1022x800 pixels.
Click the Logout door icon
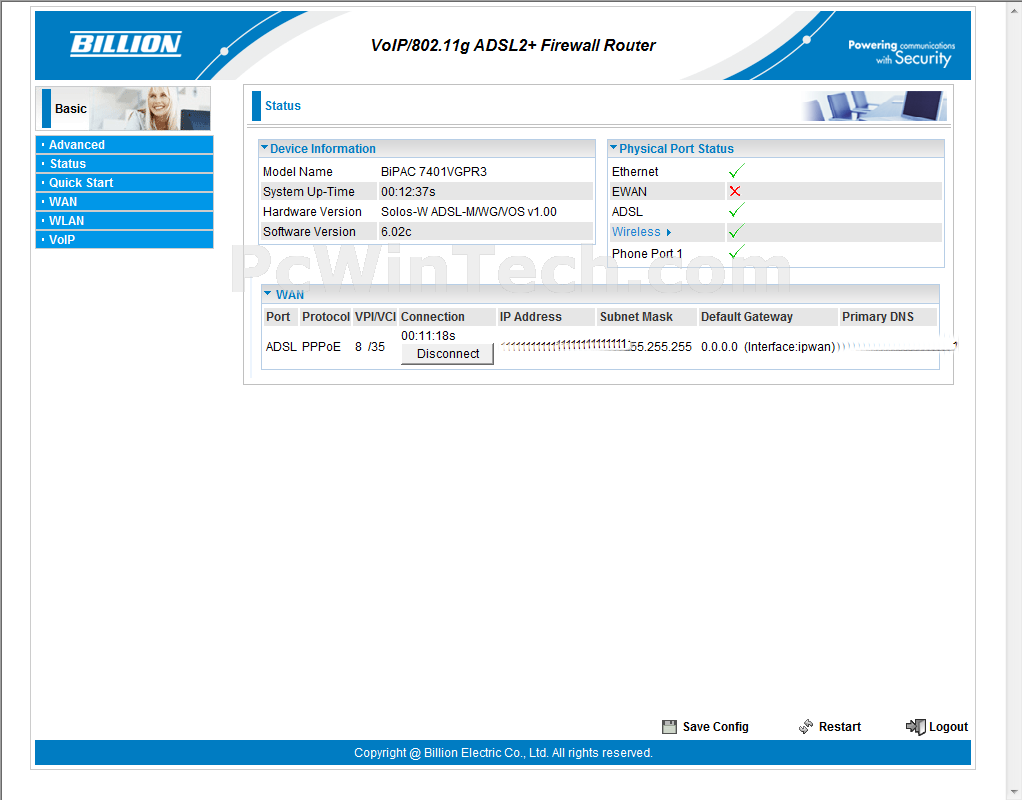[x=916, y=727]
